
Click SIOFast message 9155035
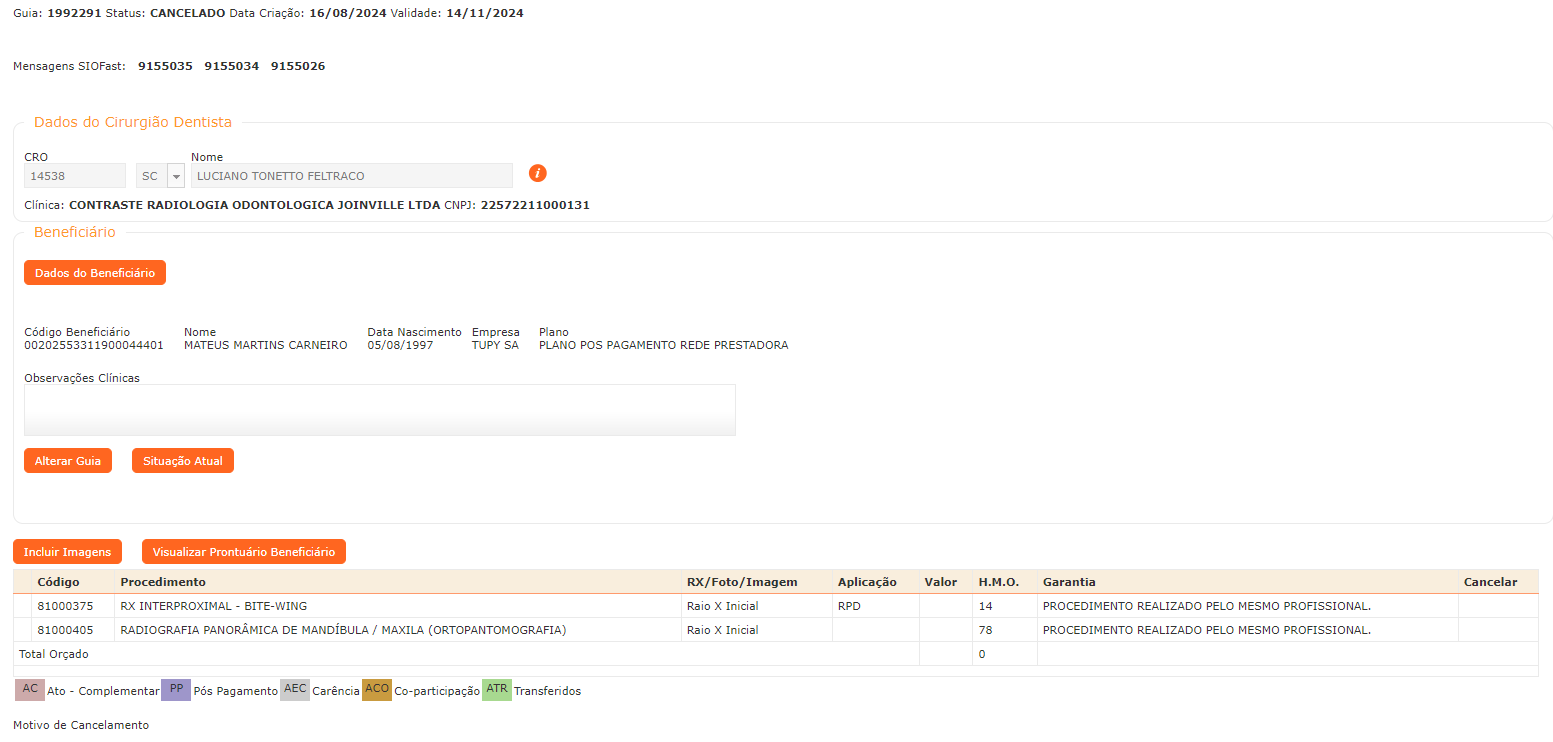coord(165,66)
